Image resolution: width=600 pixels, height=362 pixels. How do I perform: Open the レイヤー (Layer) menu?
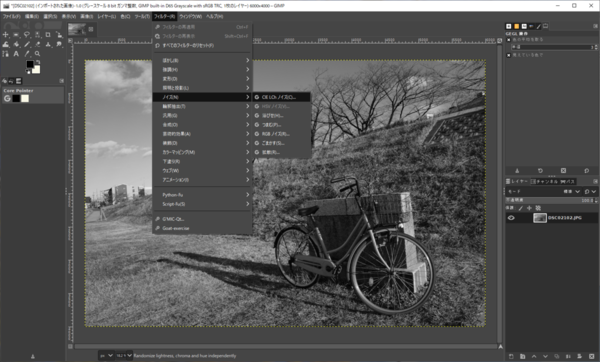[107, 16]
